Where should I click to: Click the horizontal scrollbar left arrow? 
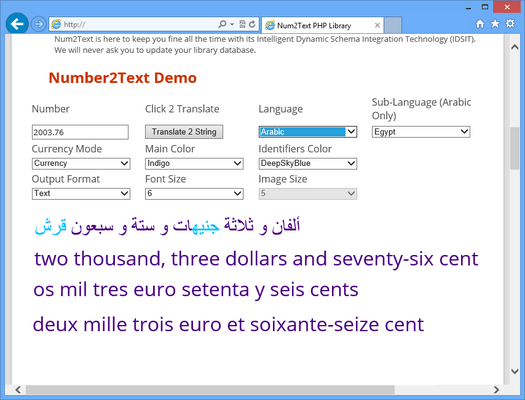coord(18,390)
